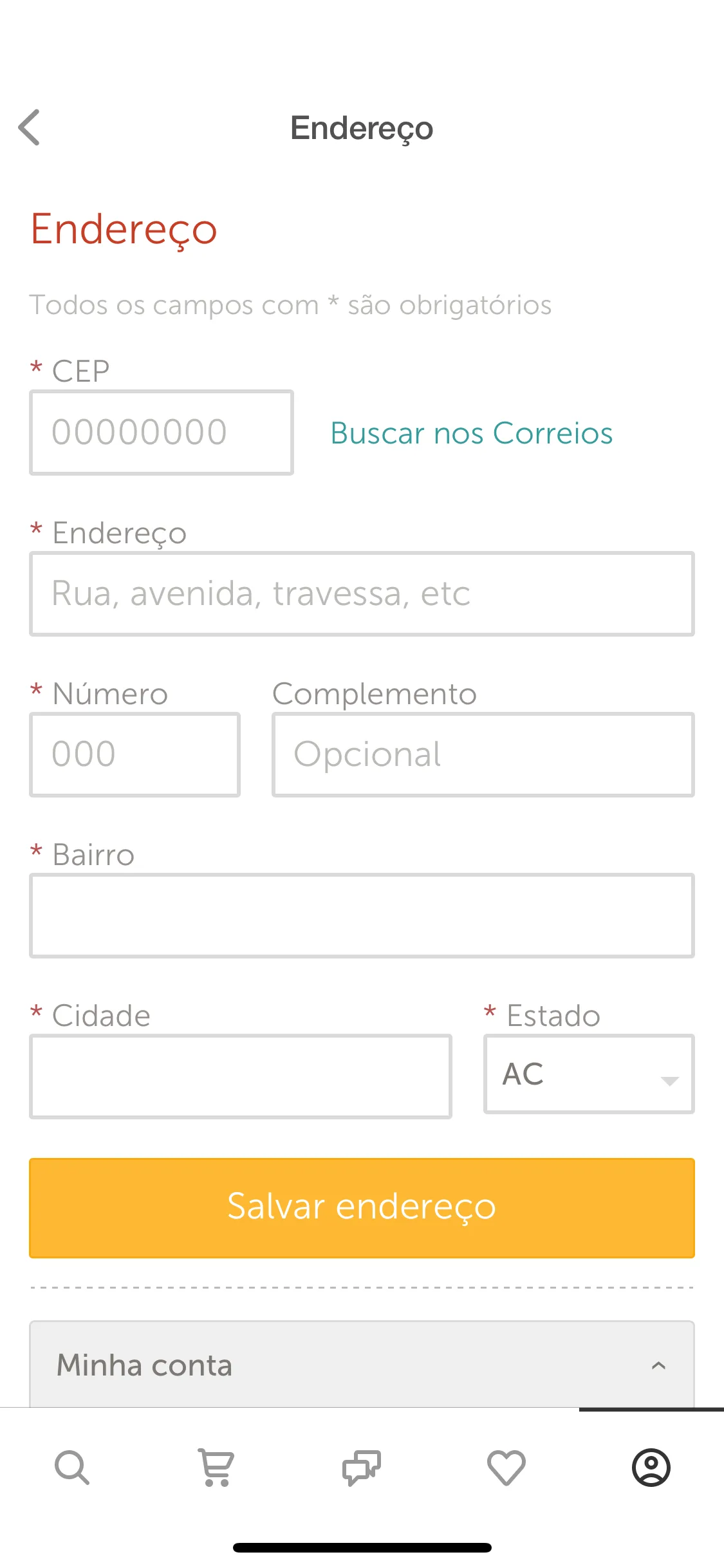The width and height of the screenshot is (724, 1568).
Task: Collapse the Minha conta section
Action: click(x=362, y=1365)
